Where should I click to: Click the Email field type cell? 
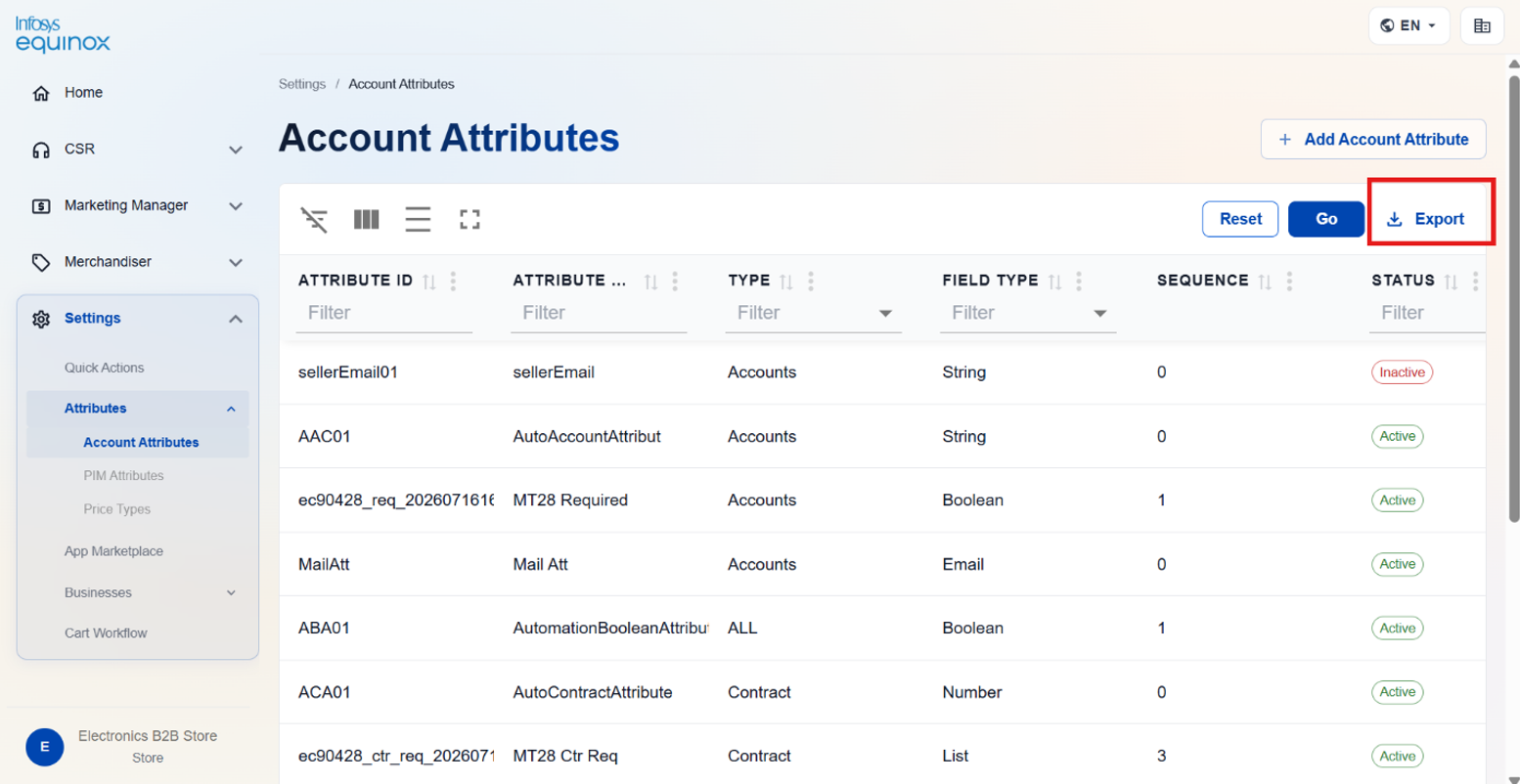pos(962,565)
